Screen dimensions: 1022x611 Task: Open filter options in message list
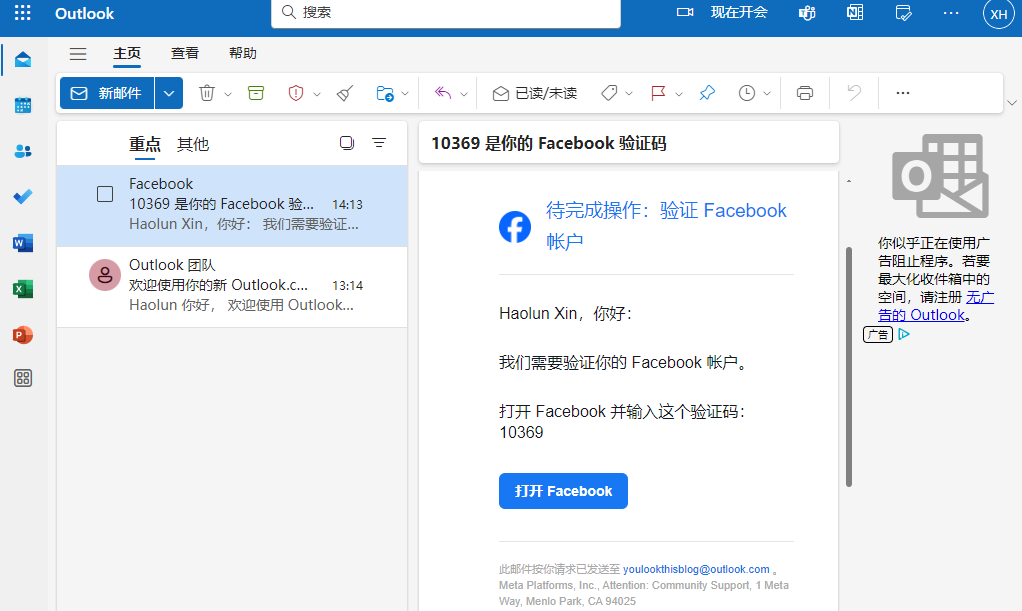379,143
